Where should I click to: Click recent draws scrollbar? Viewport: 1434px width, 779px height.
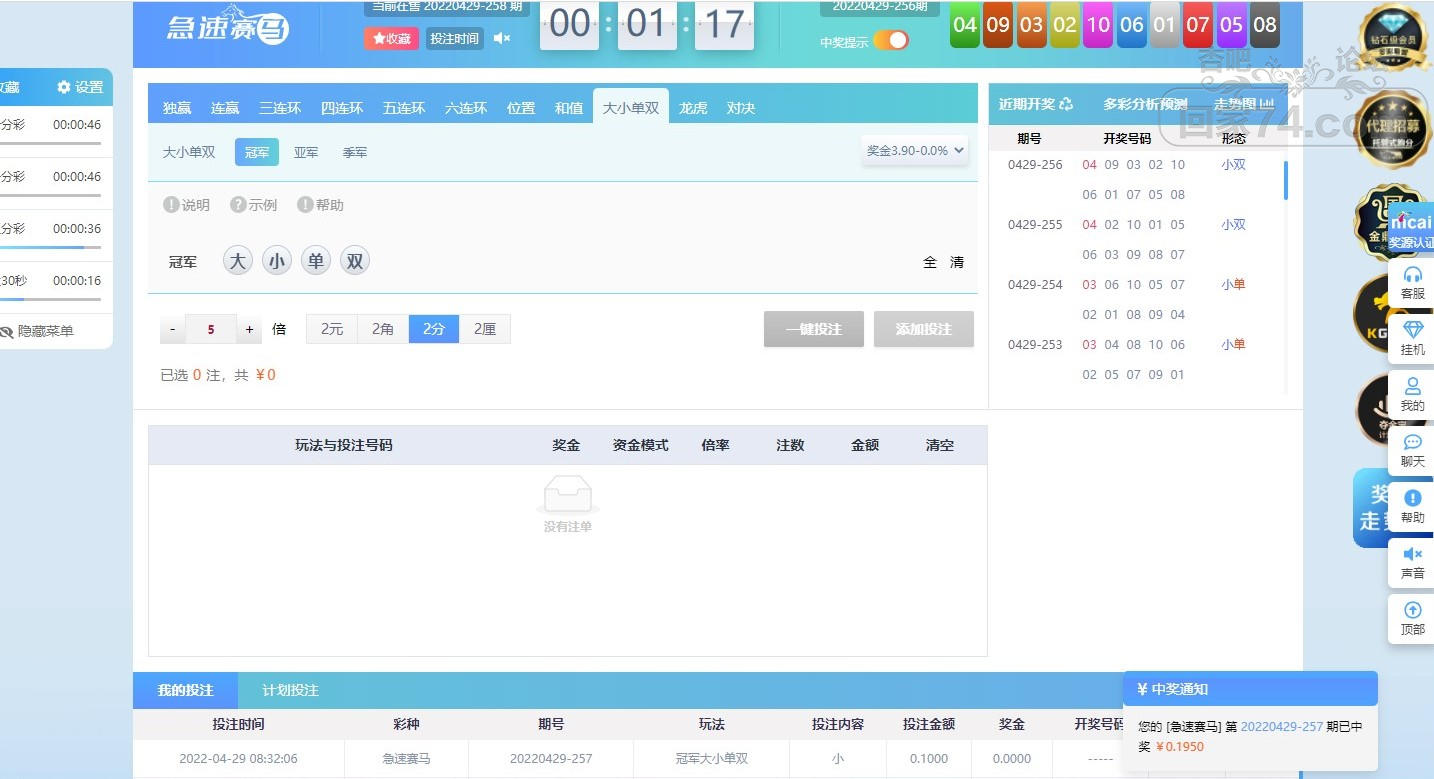[1285, 180]
